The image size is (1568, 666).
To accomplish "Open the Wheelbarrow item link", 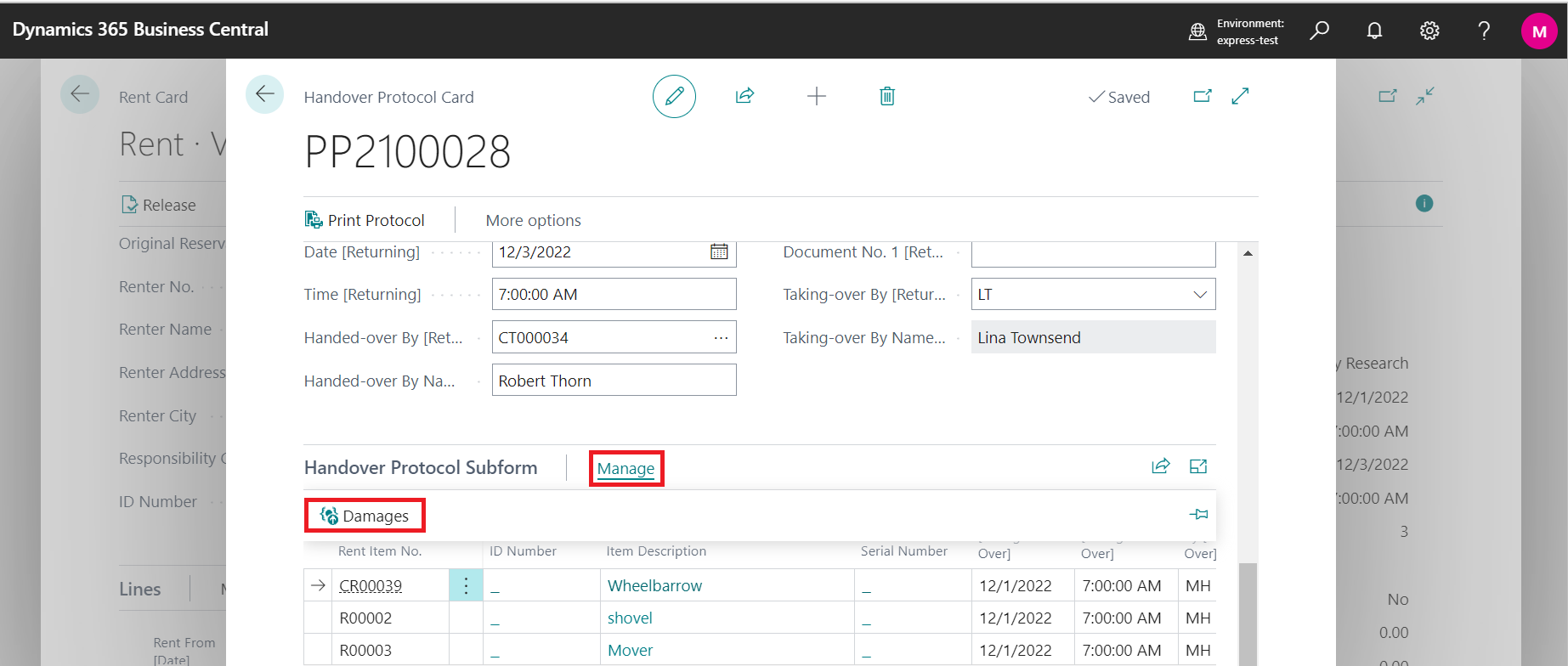I will (x=654, y=586).
